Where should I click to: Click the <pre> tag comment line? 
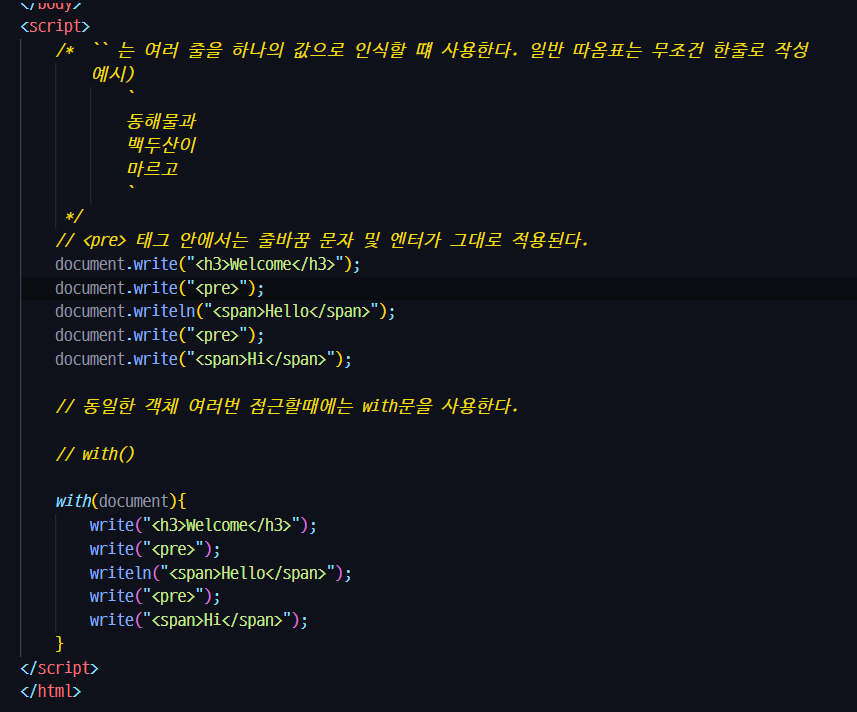pos(322,240)
